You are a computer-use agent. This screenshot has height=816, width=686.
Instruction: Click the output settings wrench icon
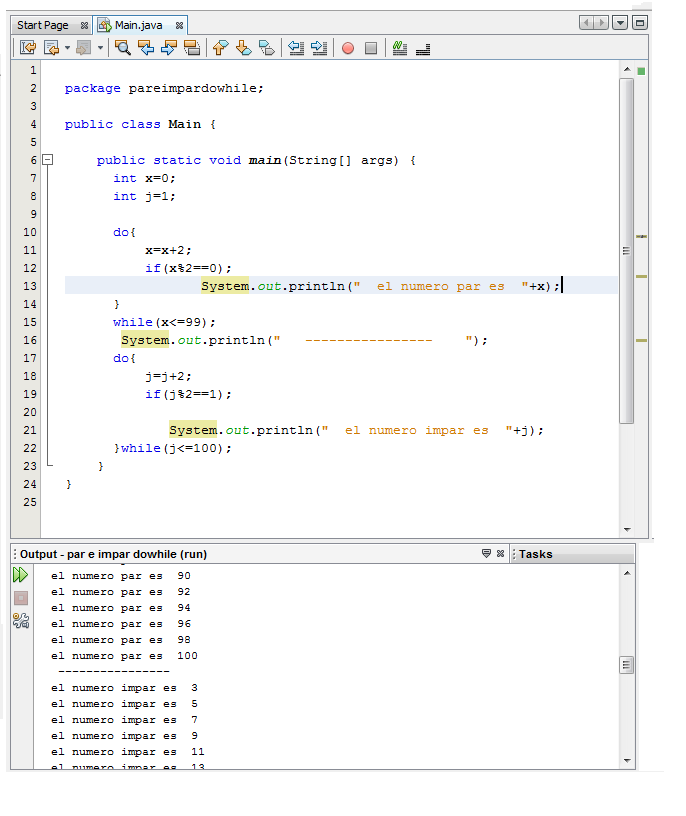21,620
